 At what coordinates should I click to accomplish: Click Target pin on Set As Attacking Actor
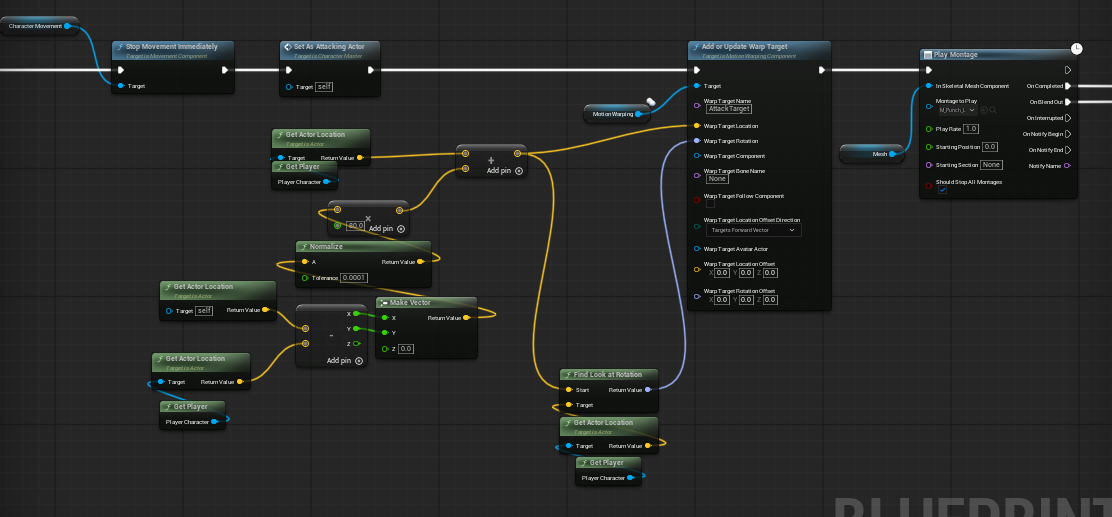point(289,87)
